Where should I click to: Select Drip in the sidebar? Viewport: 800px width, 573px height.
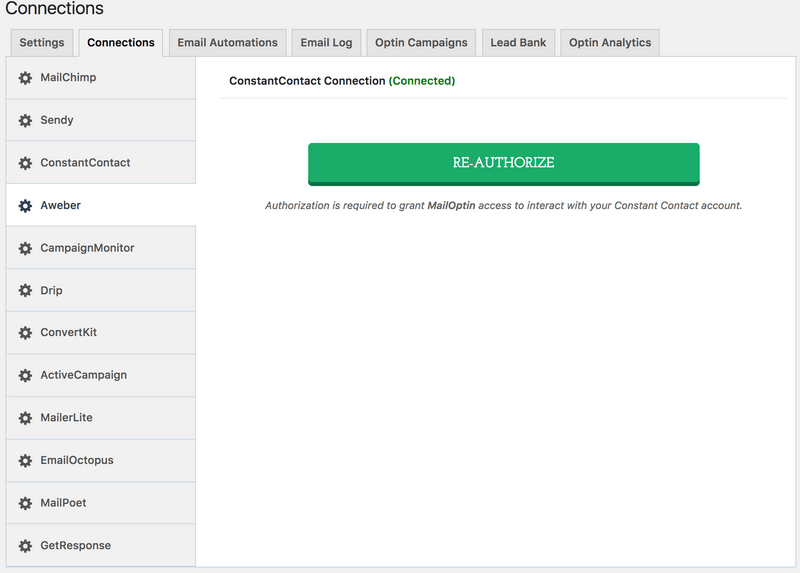[x=101, y=290]
